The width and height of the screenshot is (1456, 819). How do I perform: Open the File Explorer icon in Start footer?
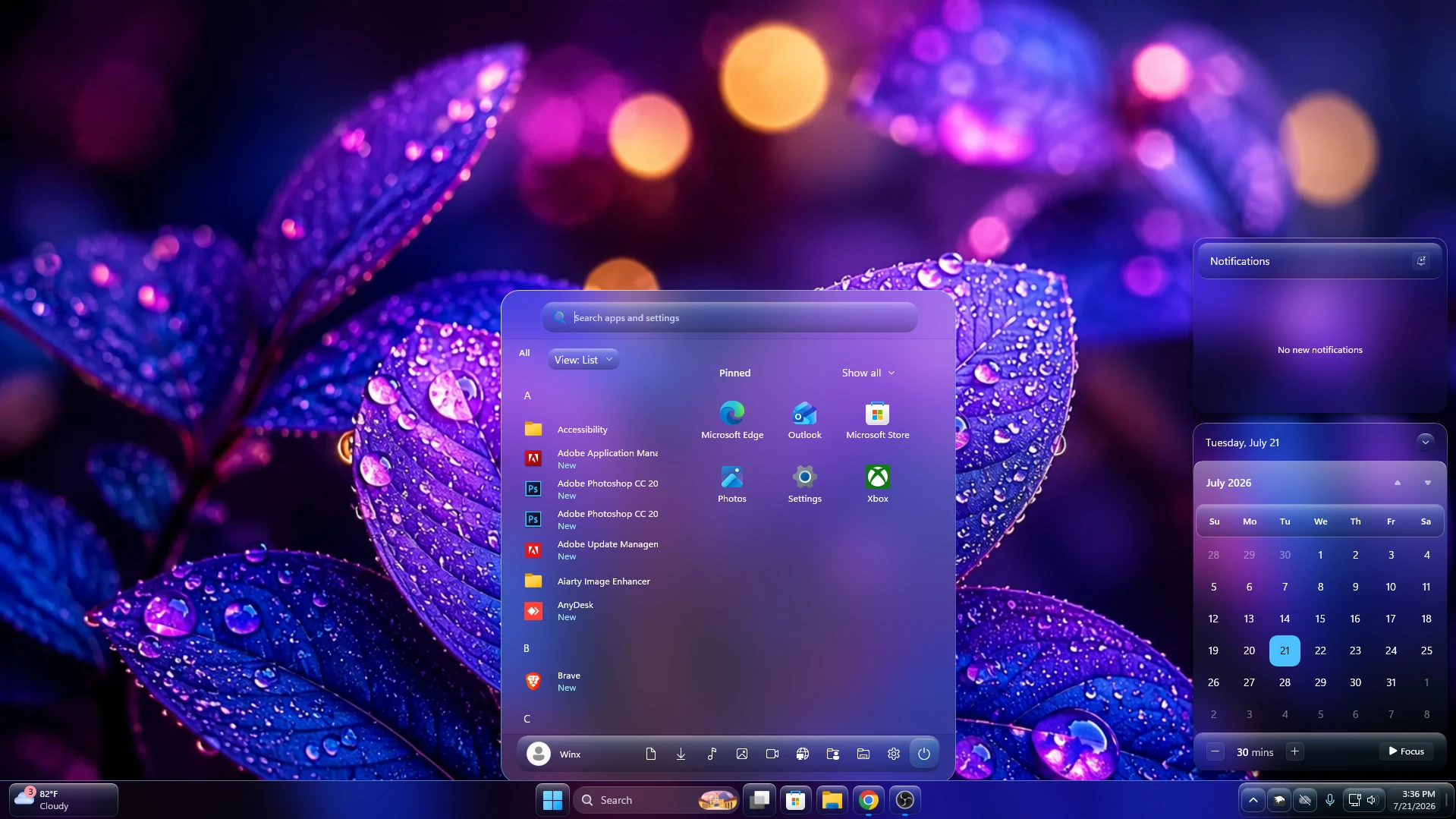tap(863, 754)
